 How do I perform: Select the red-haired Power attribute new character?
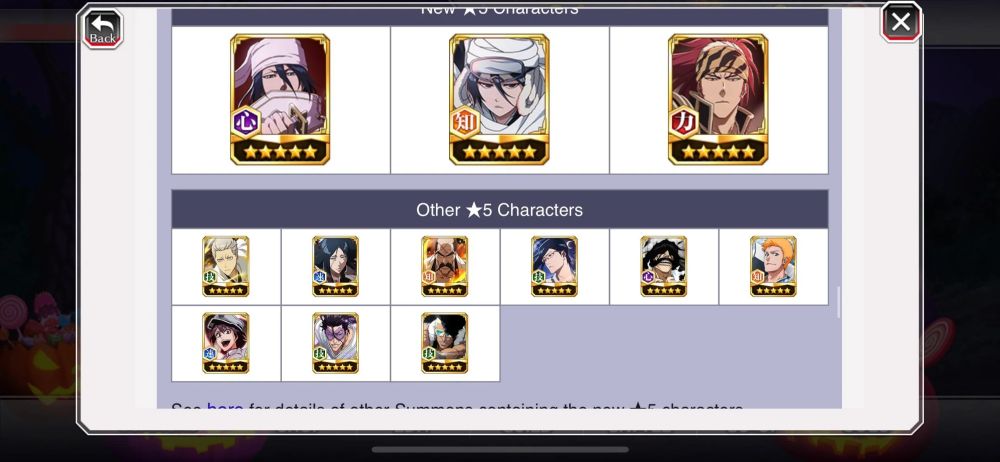click(718, 100)
